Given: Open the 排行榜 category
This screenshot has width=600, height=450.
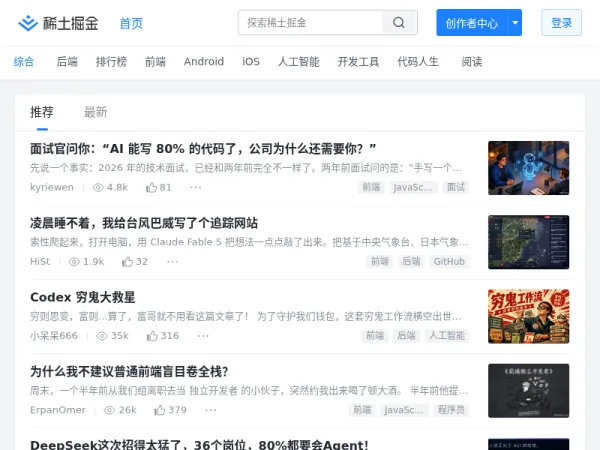Looking at the screenshot, I should point(111,62).
